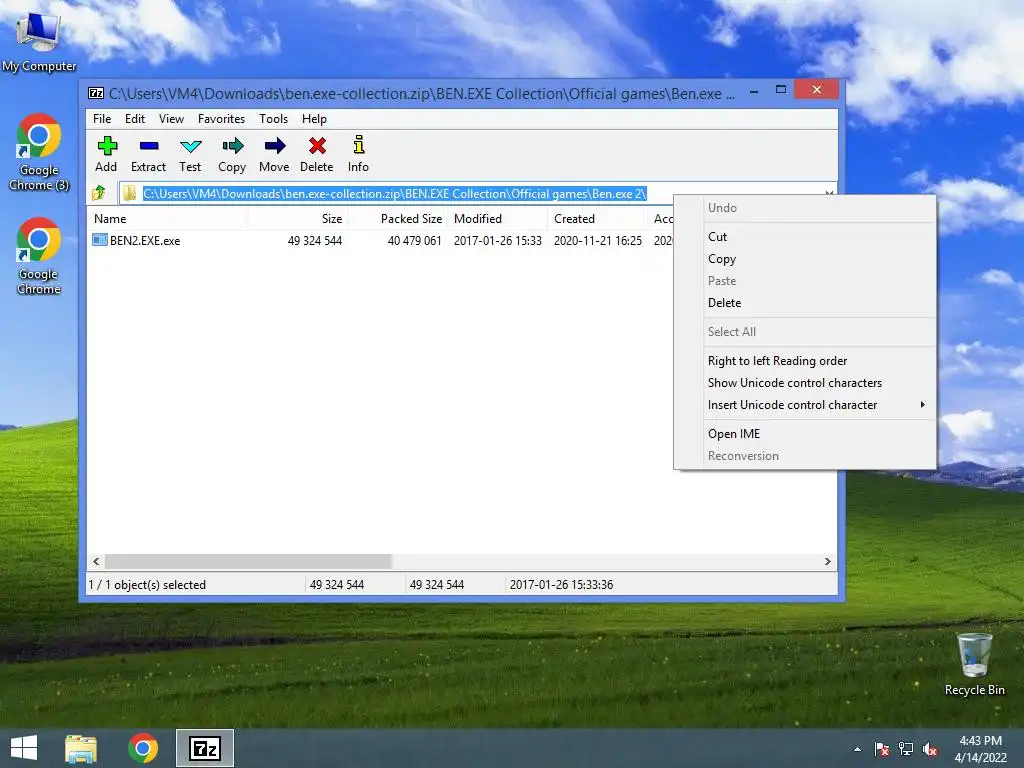Open the File menu
Viewport: 1024px width, 768px height.
coord(102,119)
